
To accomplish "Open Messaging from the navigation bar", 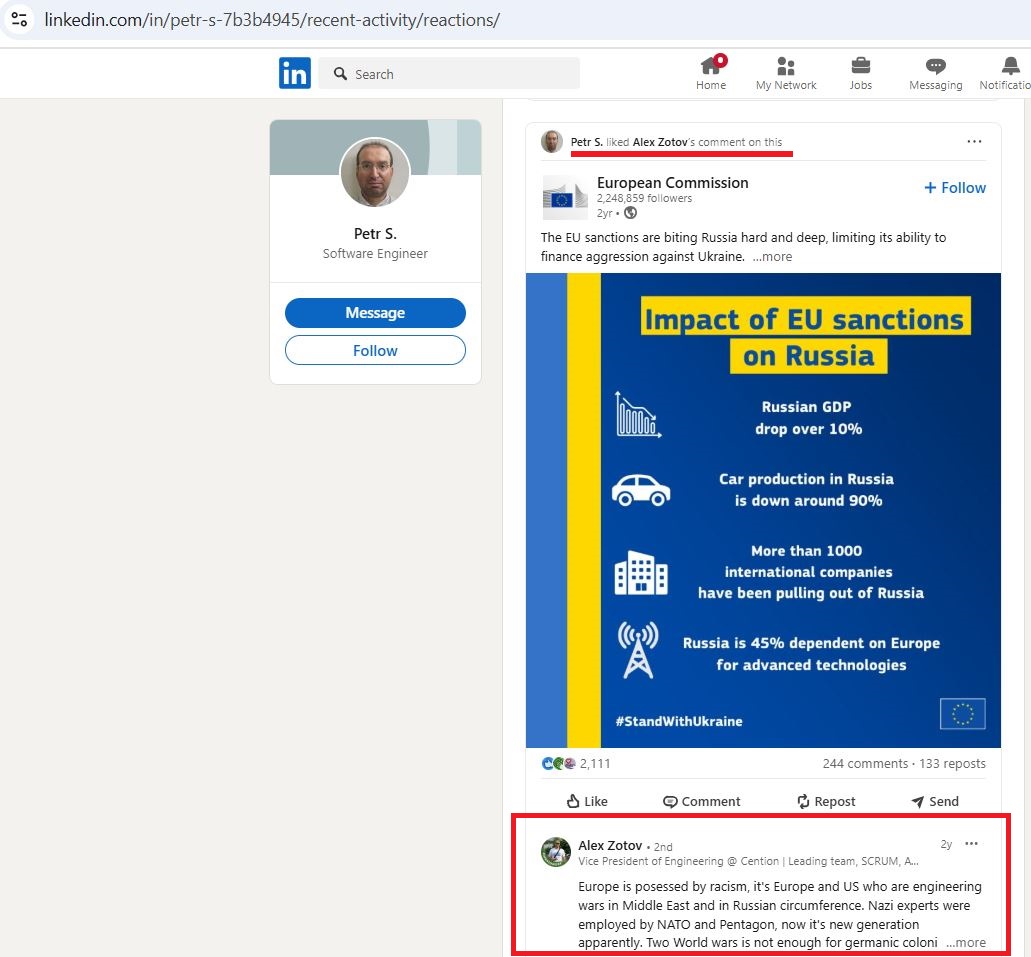I will click(935, 73).
